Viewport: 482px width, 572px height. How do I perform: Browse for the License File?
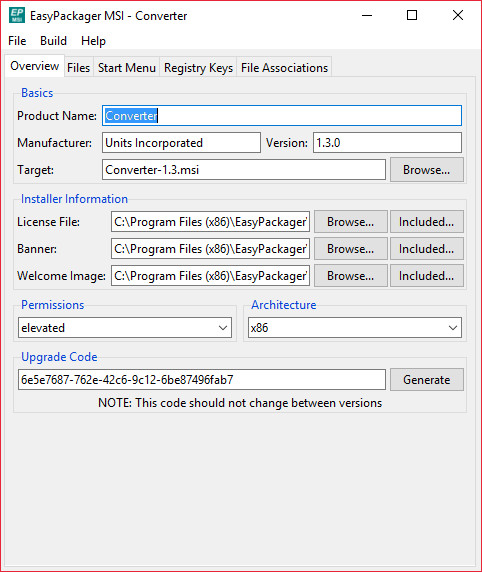tap(351, 221)
